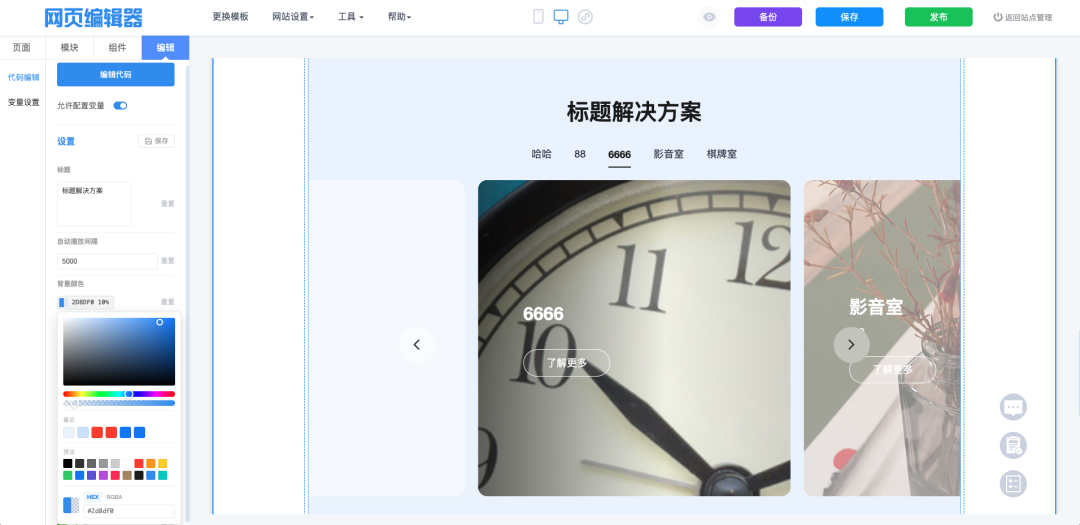
Task: Open the chat bubble floating icon
Action: coord(1013,407)
